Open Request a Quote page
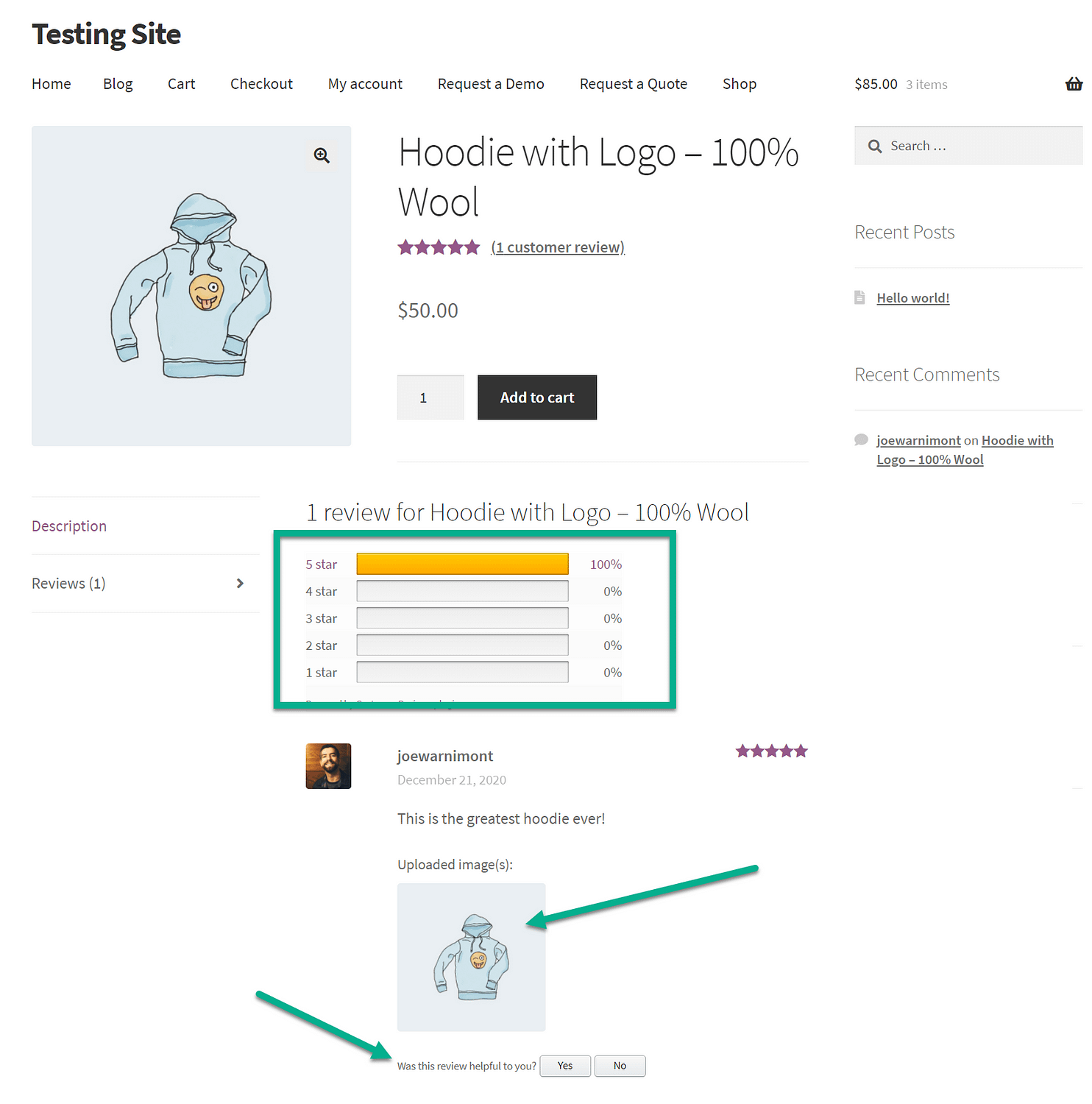 click(x=634, y=84)
